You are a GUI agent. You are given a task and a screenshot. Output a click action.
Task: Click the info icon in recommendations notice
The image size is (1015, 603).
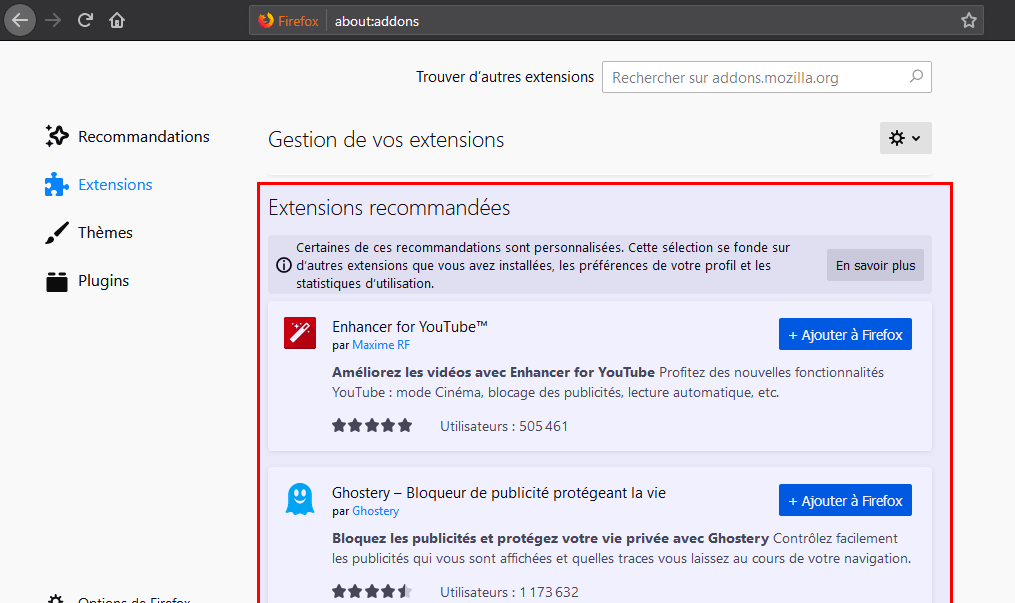(284, 265)
